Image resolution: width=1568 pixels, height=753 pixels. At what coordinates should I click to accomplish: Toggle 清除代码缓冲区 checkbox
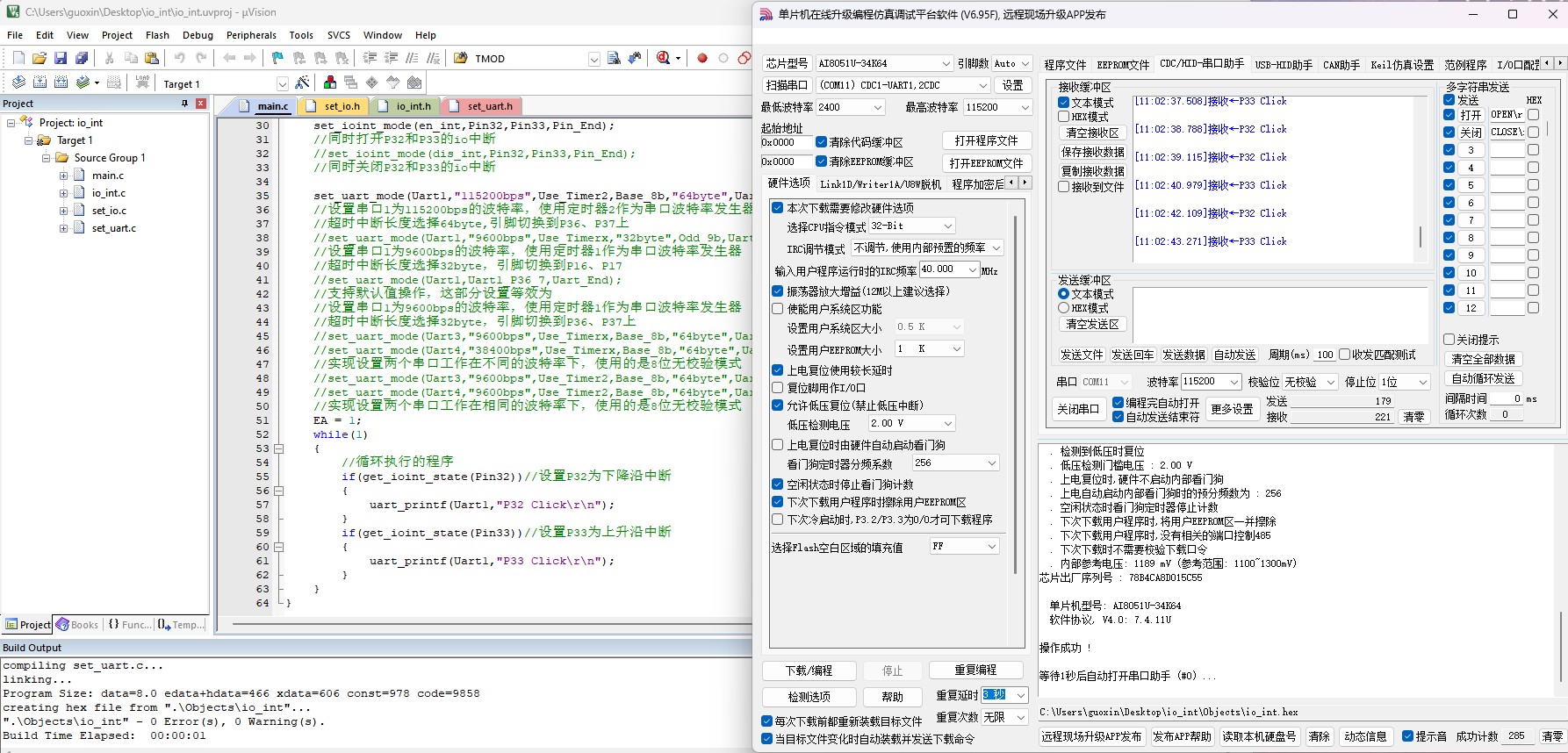click(821, 142)
